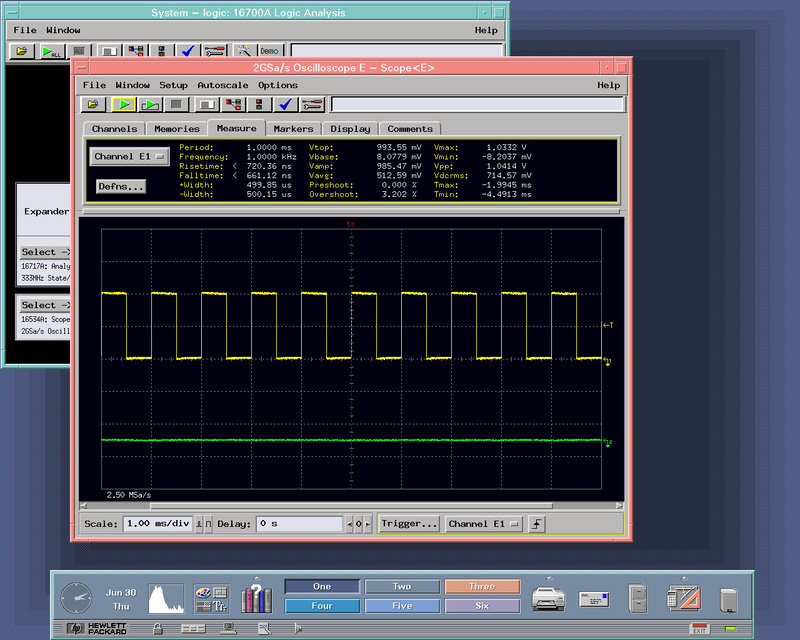This screenshot has width=800, height=640.
Task: Open file icon in Scope toolbar
Action: 93,105
